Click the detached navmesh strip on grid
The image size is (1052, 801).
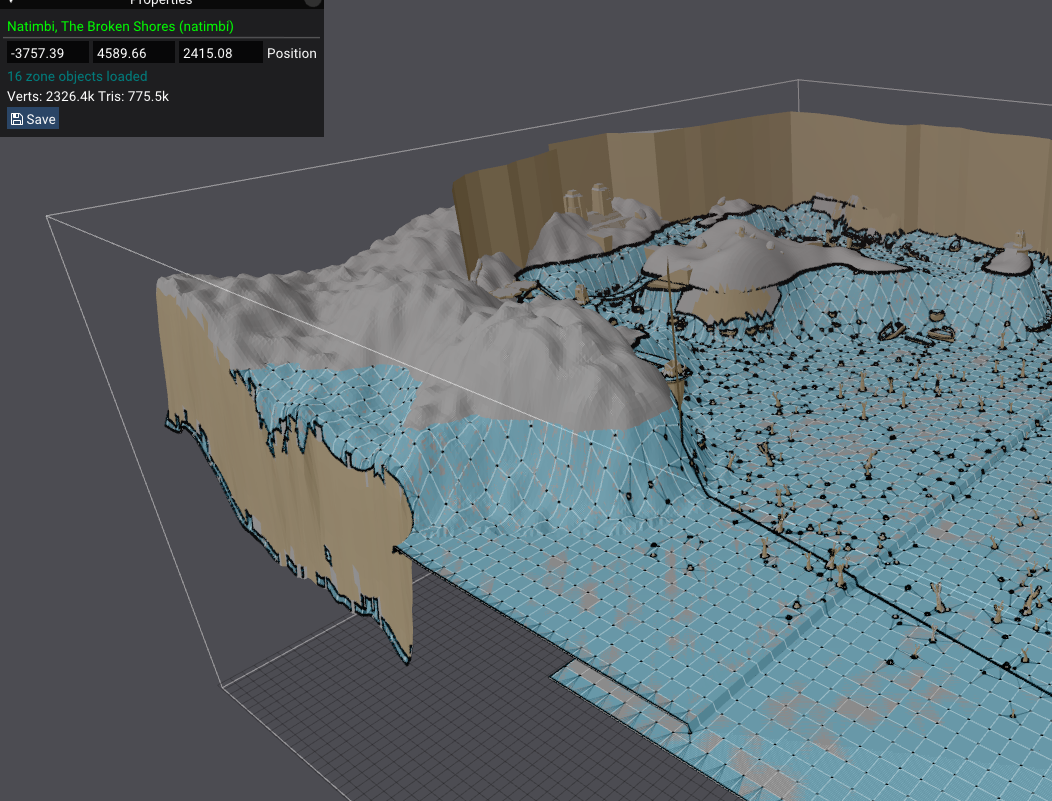tap(620, 690)
